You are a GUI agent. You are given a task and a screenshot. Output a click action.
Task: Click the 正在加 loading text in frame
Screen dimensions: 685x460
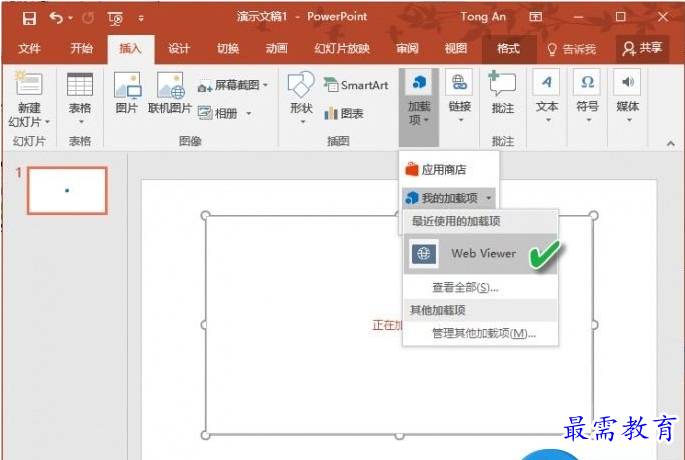point(387,325)
